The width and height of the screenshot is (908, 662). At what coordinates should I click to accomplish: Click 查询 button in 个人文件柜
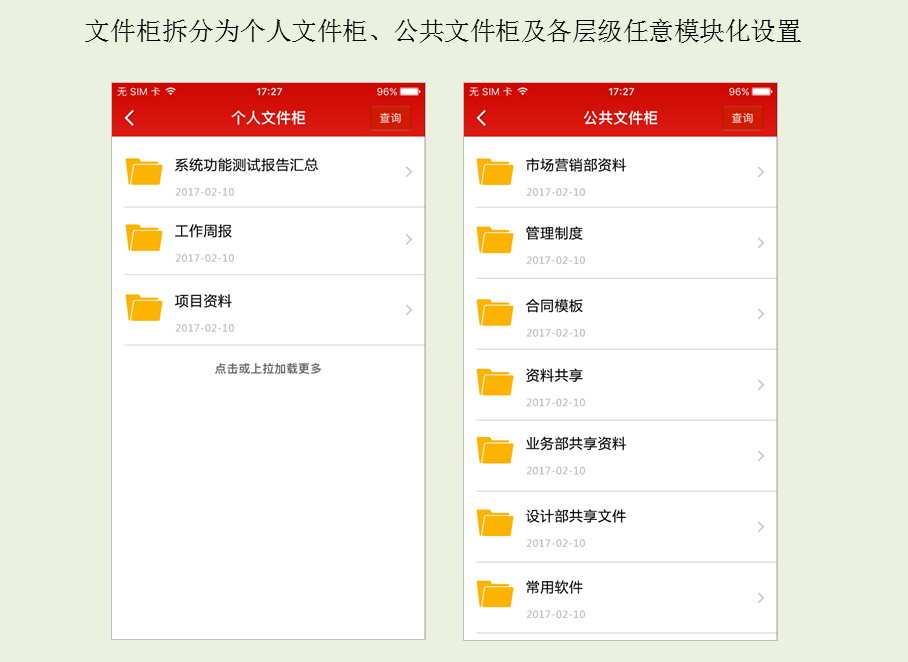[390, 118]
